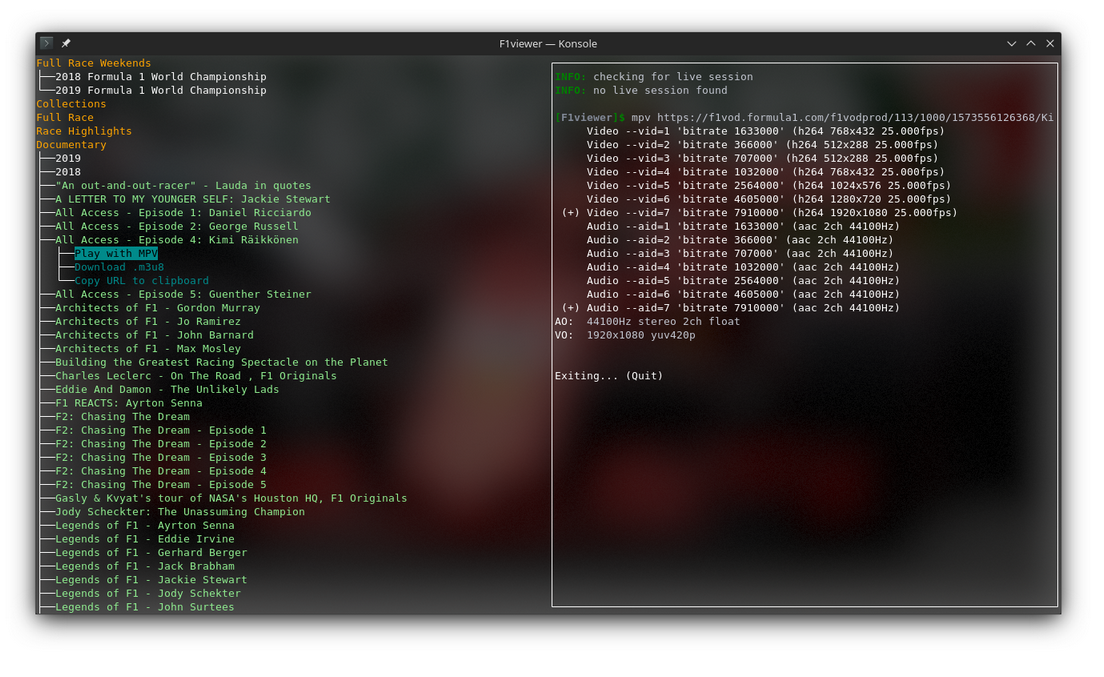Click the AO: 44100Hz stereo line
Image resolution: width=1104 pixels, height=677 pixels.
pos(647,322)
